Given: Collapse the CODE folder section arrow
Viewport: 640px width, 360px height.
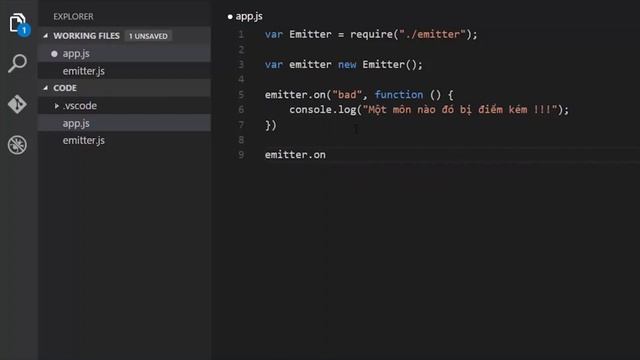Looking at the screenshot, I should click(x=46, y=88).
